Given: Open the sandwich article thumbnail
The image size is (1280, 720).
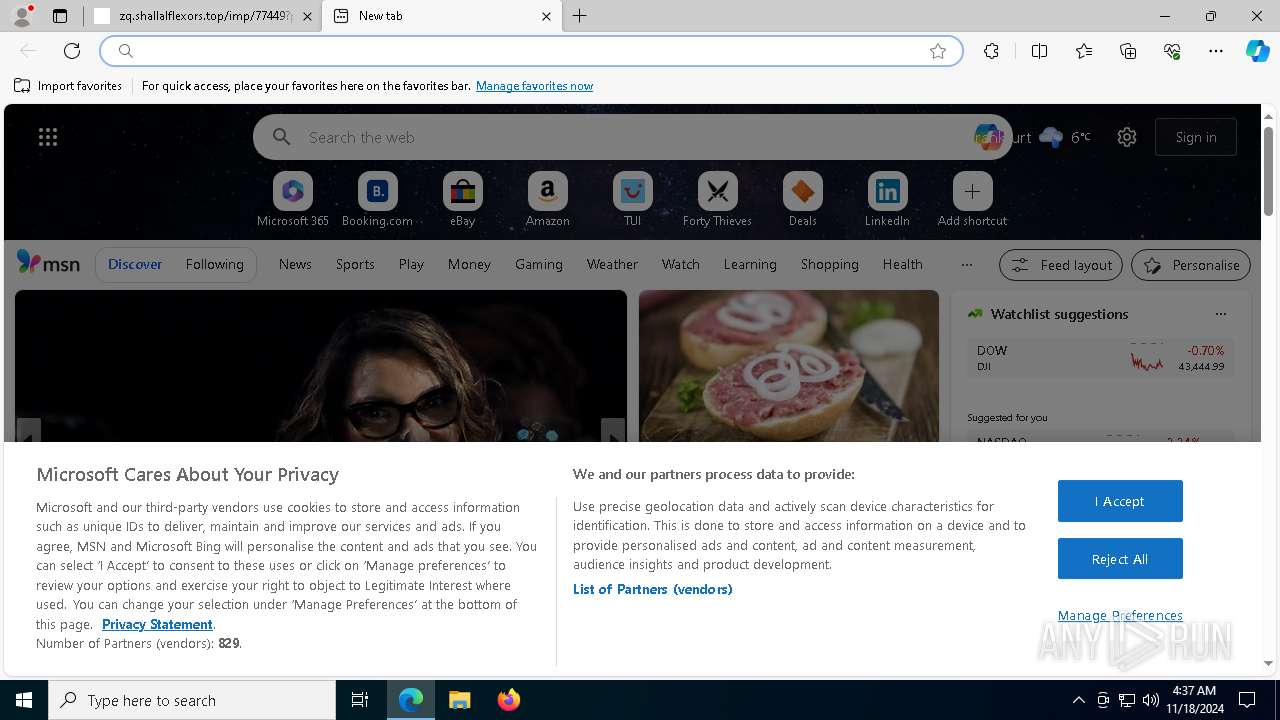Looking at the screenshot, I should pyautogui.click(x=789, y=366).
